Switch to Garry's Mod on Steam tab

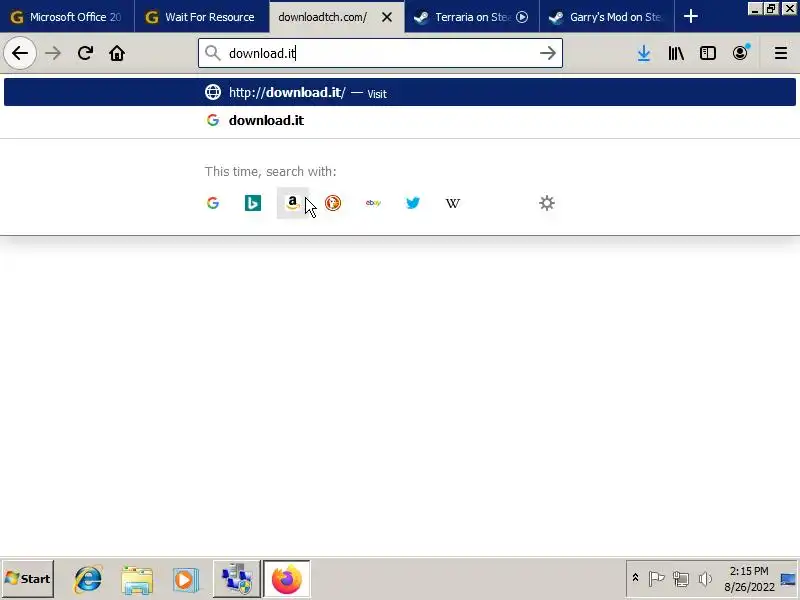point(607,17)
